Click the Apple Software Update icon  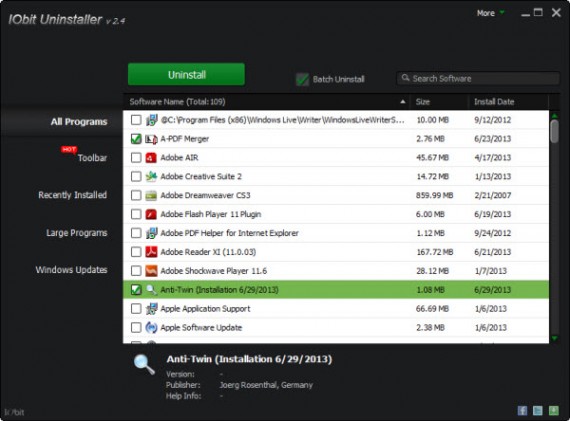pyautogui.click(x=151, y=328)
